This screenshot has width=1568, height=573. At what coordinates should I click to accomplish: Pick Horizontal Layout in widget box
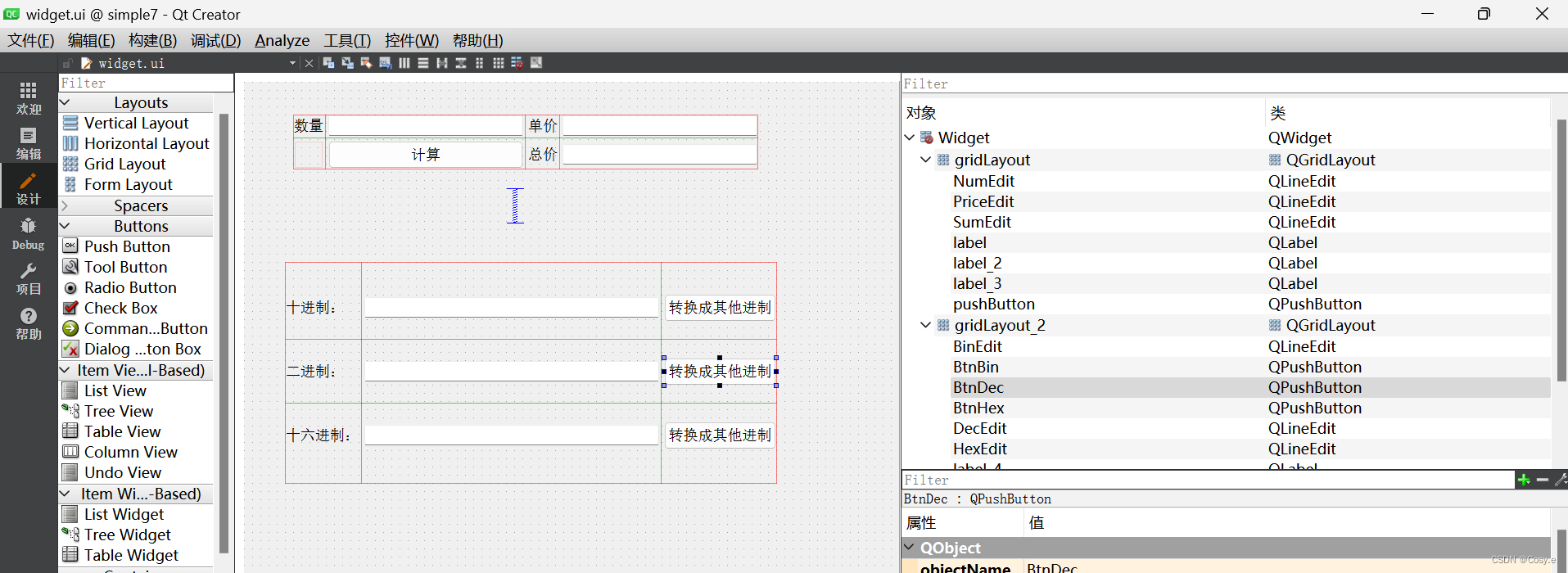click(x=136, y=143)
